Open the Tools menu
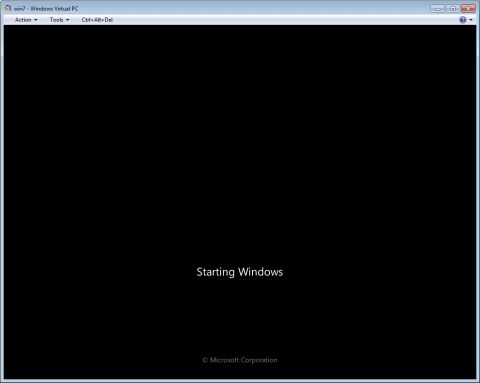Image resolution: width=480 pixels, height=383 pixels. click(x=59, y=20)
